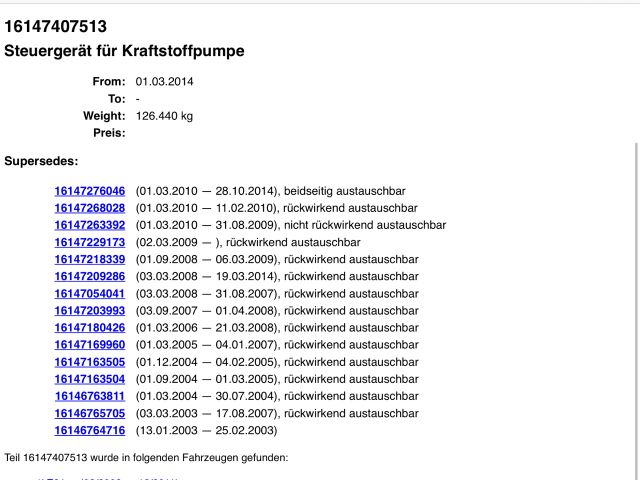Click the Steuergerät für Kraftstoffpumpe title

pyautogui.click(x=124, y=51)
